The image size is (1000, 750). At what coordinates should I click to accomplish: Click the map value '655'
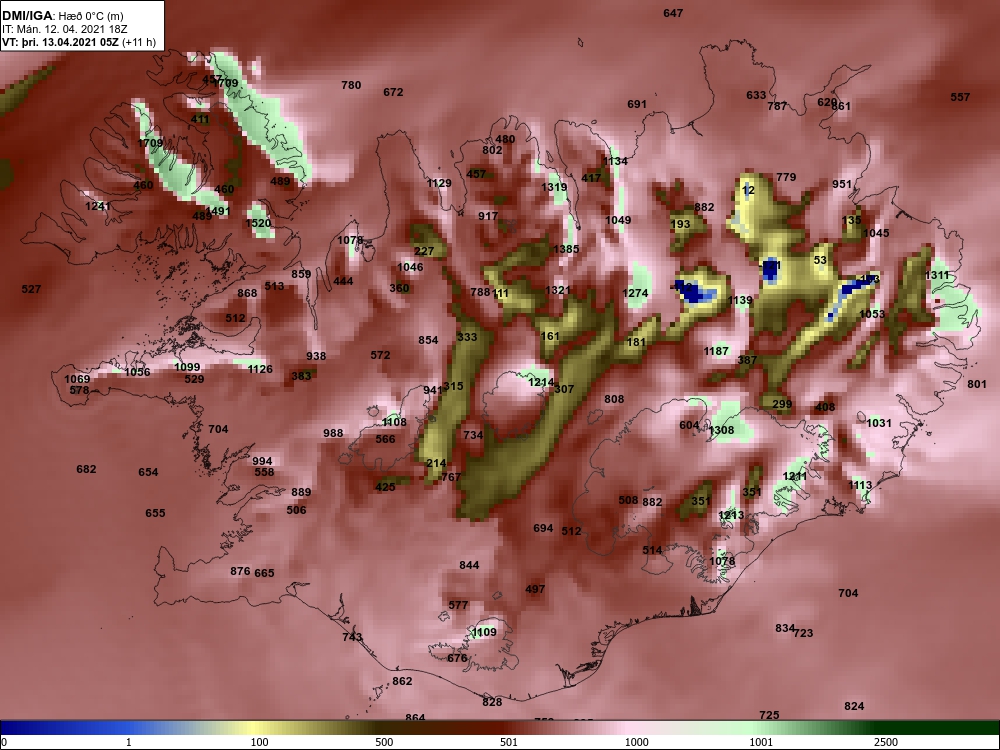click(x=155, y=513)
